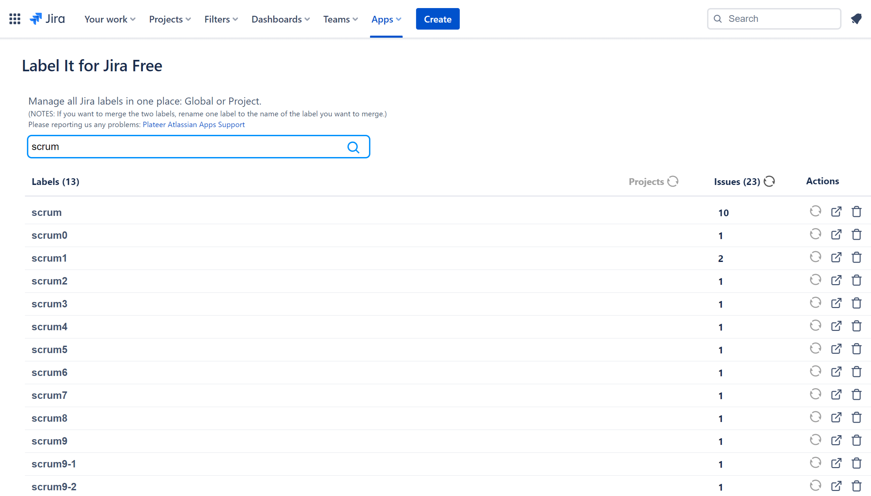Screen dimensions: 871x496
Task: Delete the scrum9 label
Action: click(857, 440)
